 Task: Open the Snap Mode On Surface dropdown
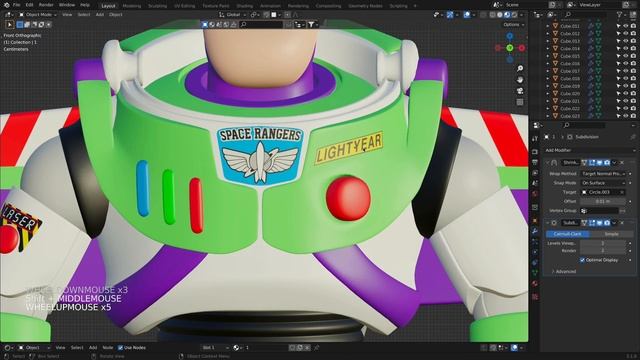point(603,183)
